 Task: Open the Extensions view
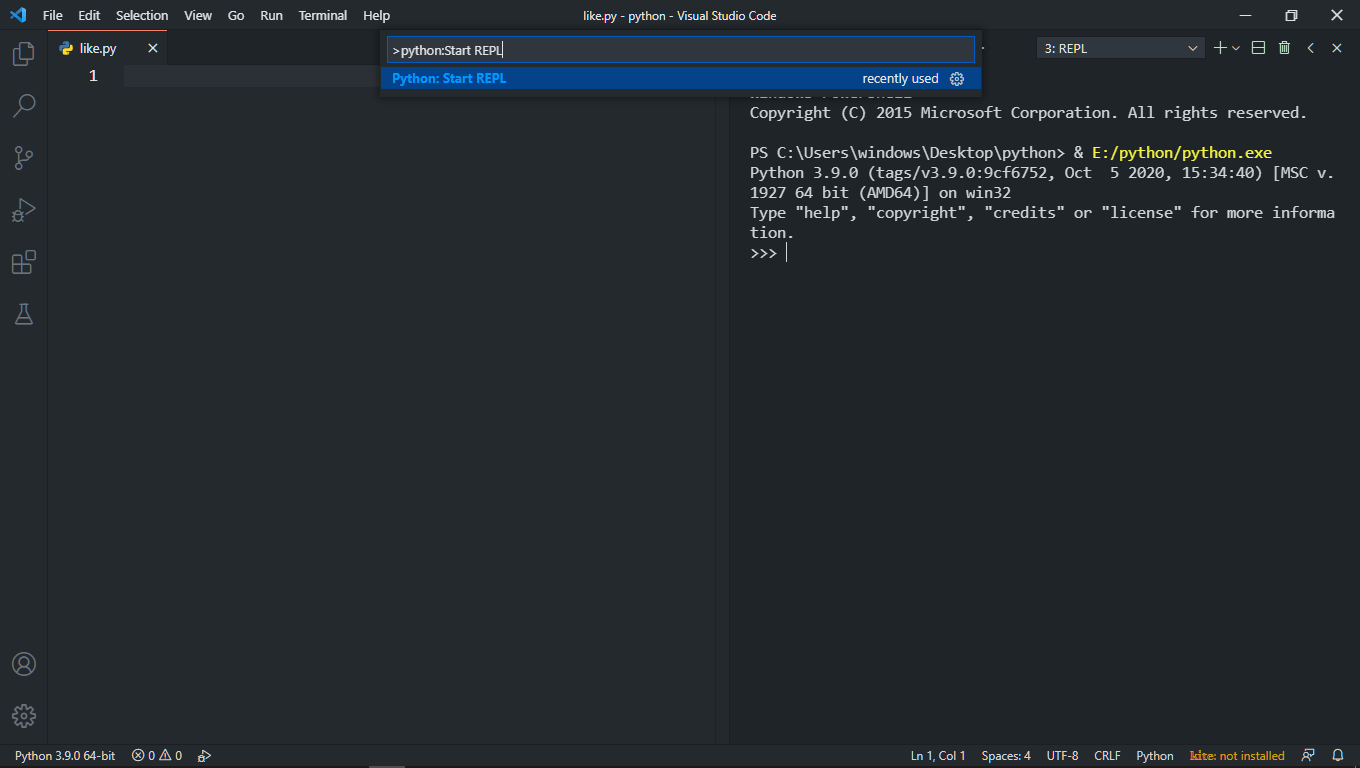click(x=24, y=262)
